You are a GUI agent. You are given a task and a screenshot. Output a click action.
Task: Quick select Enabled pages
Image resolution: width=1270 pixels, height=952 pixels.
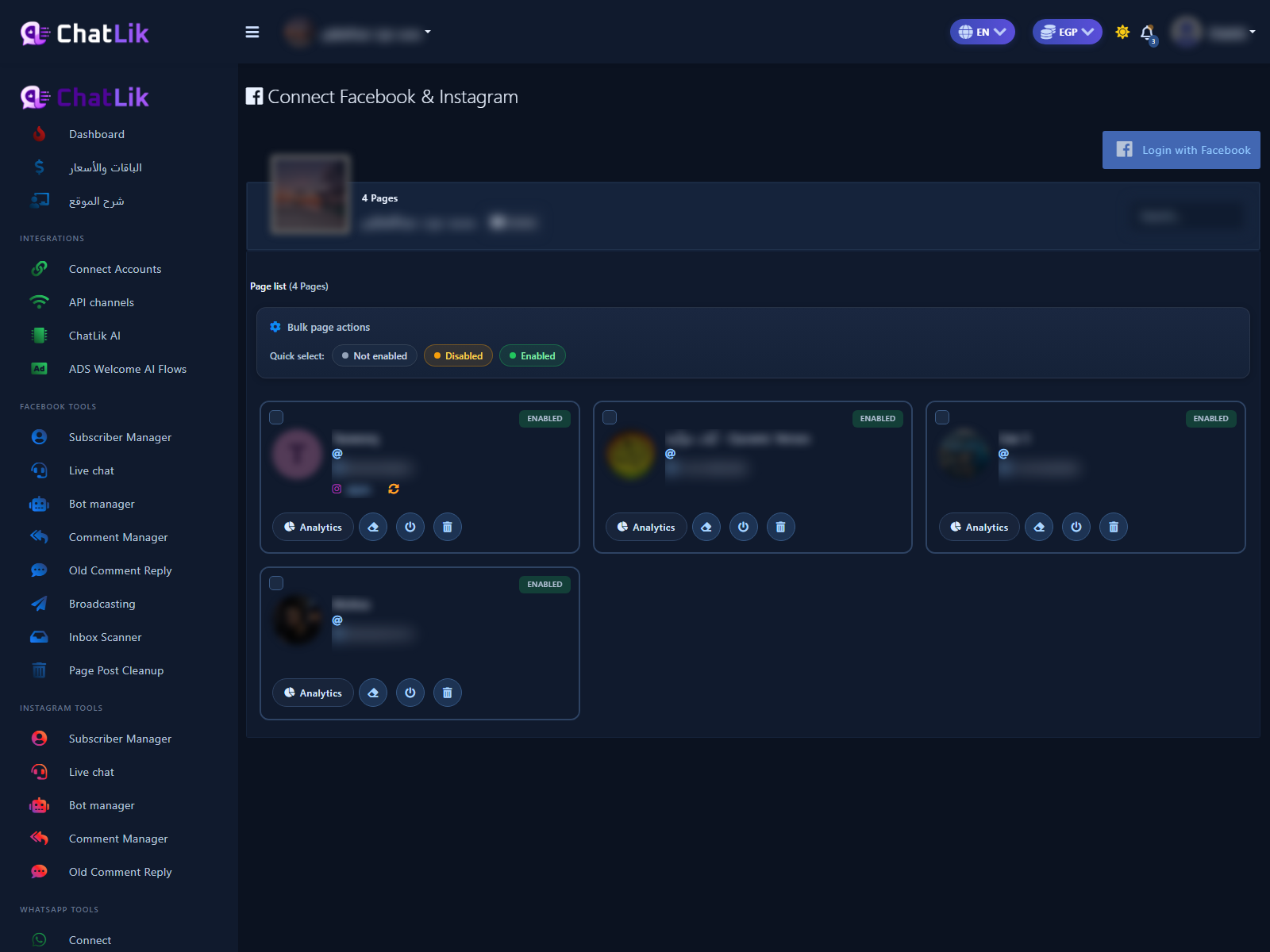[533, 356]
